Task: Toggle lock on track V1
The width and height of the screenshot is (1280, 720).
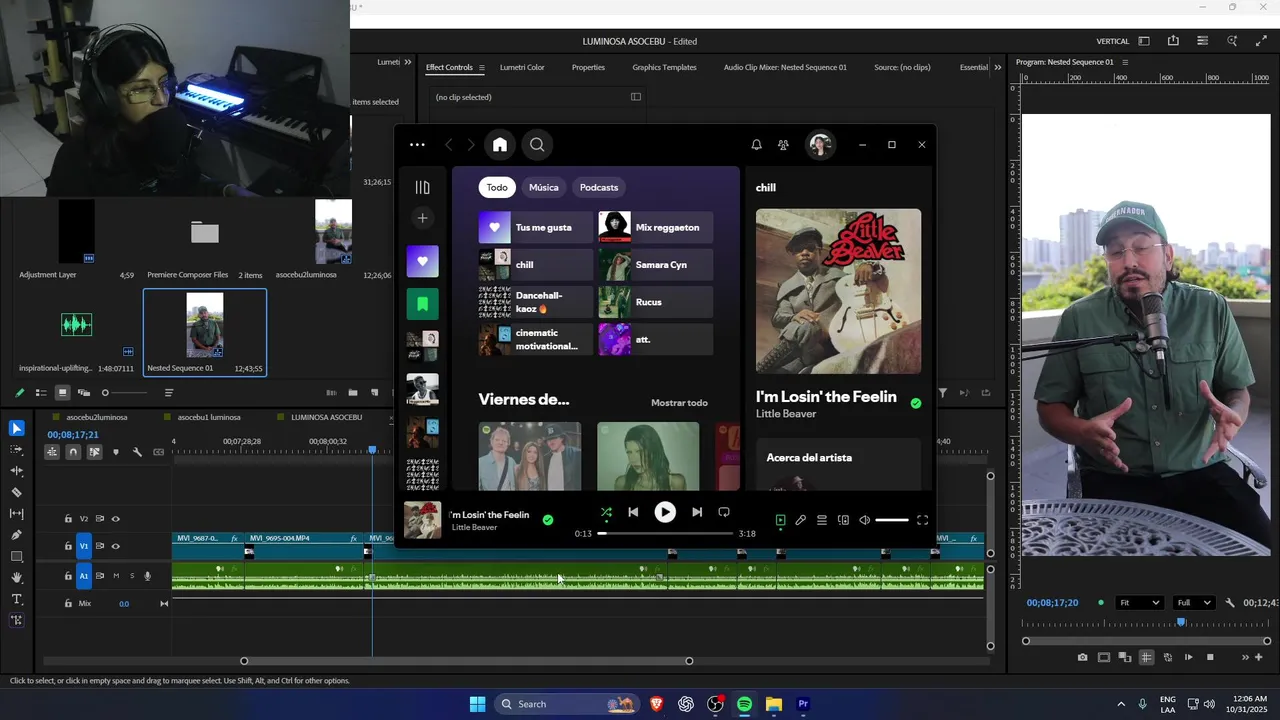Action: coord(68,546)
